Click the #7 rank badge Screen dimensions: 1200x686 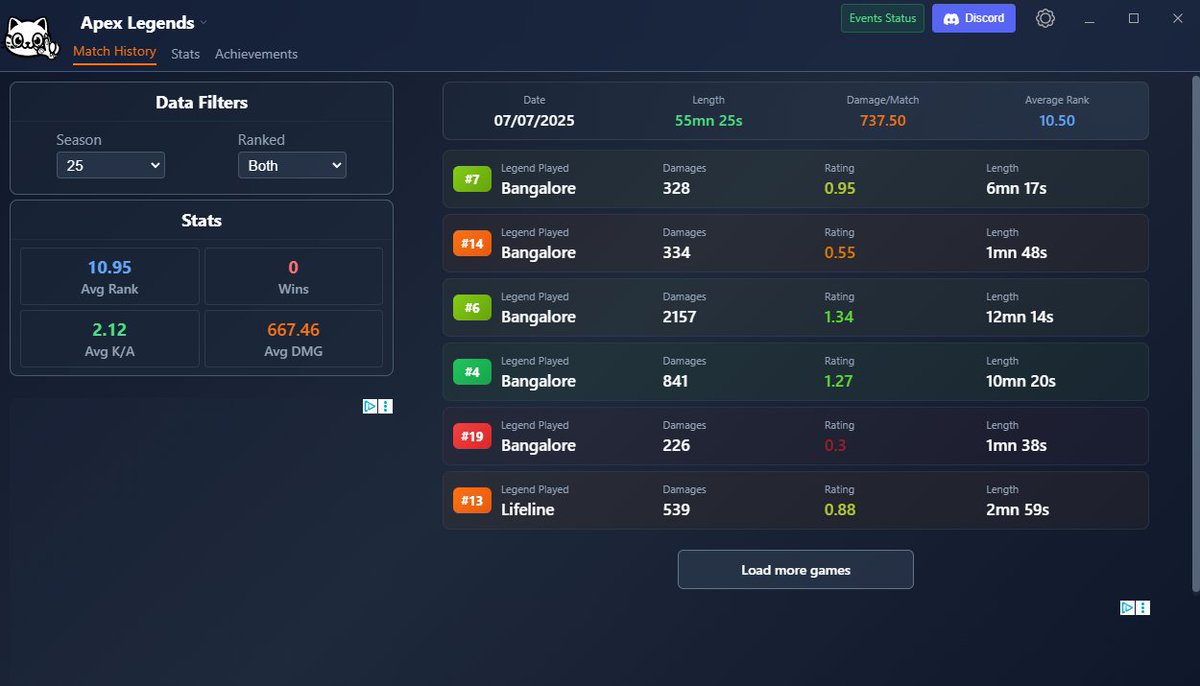(x=472, y=179)
